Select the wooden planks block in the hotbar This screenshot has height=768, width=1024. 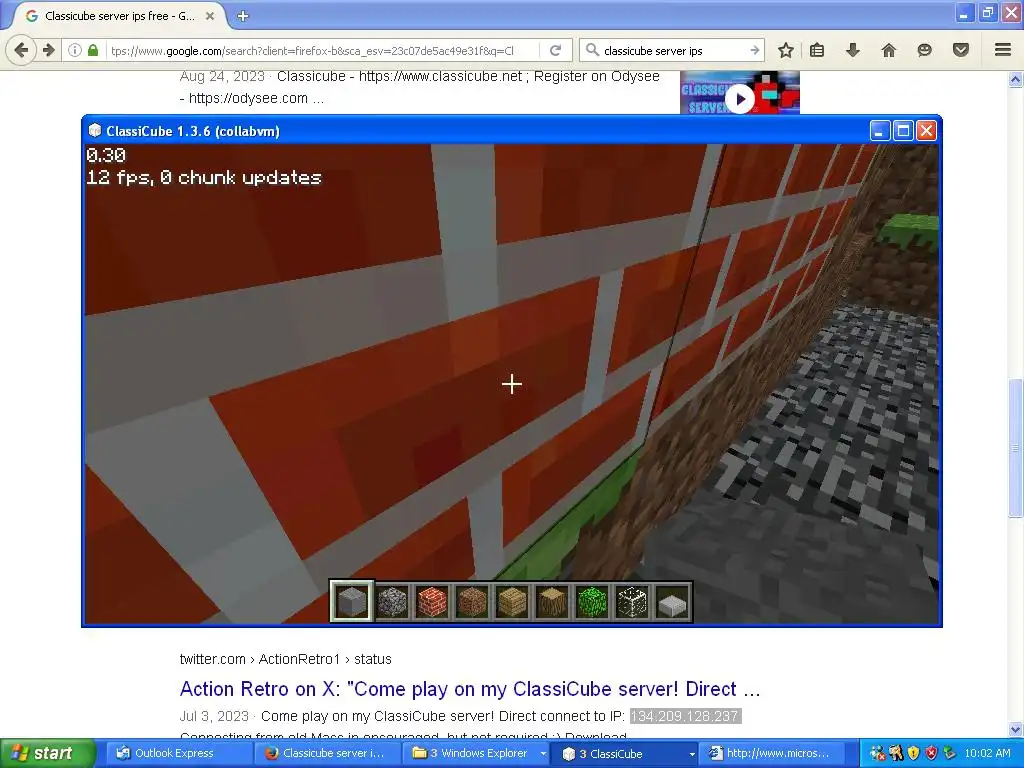(x=512, y=601)
